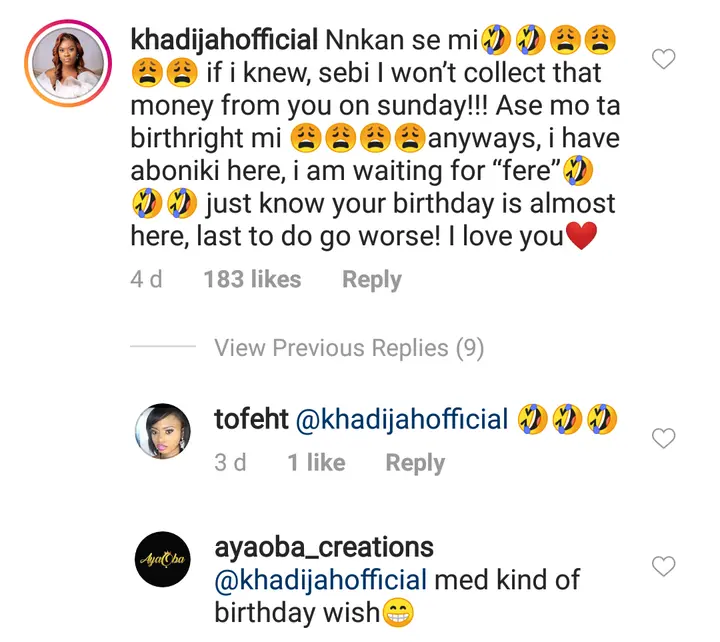Like ayaoba_creations' reply with heart icon

(663, 567)
